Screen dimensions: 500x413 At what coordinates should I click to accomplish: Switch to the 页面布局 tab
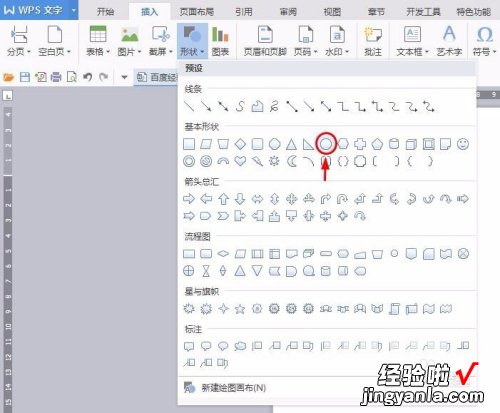pos(197,12)
